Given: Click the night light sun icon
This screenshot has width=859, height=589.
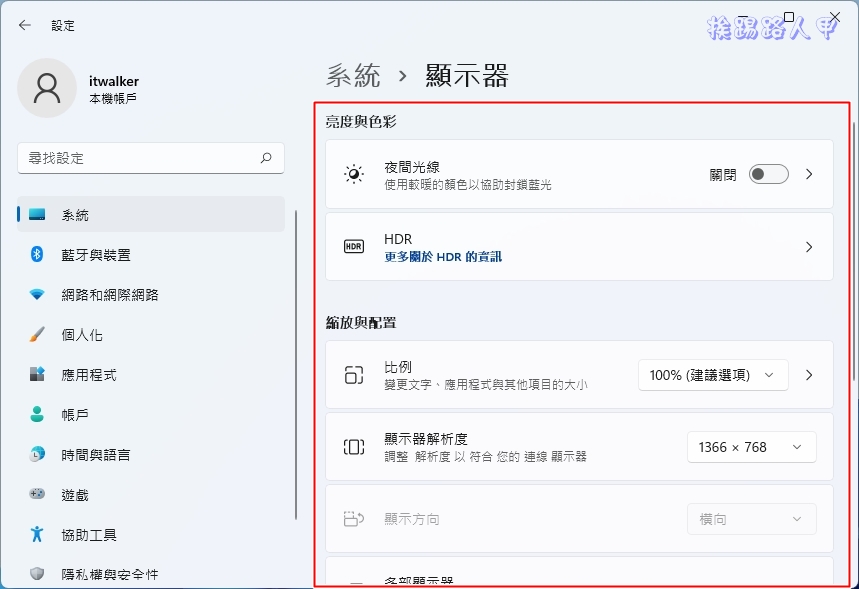Looking at the screenshot, I should pos(354,174).
